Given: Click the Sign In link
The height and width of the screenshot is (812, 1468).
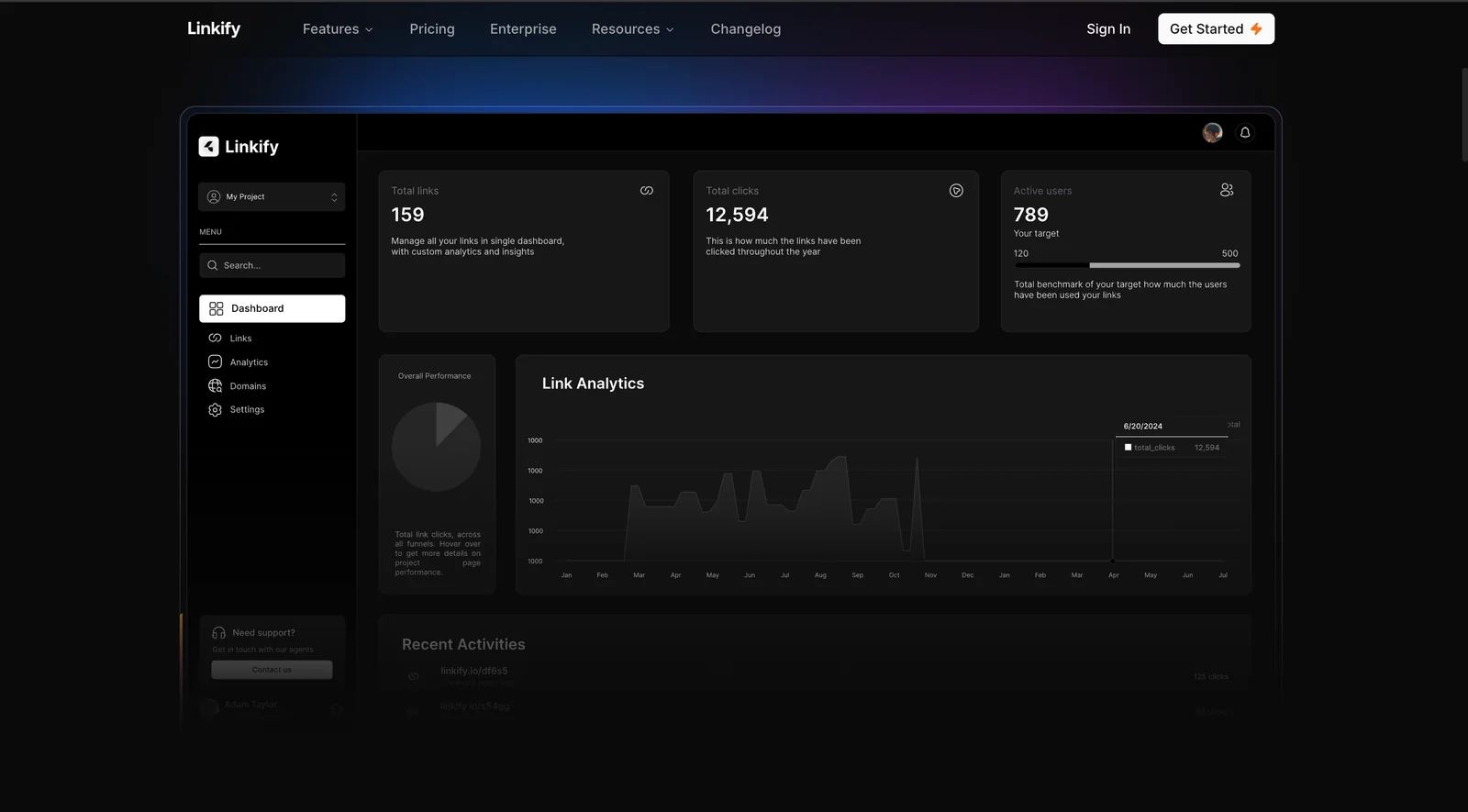Looking at the screenshot, I should tap(1108, 28).
